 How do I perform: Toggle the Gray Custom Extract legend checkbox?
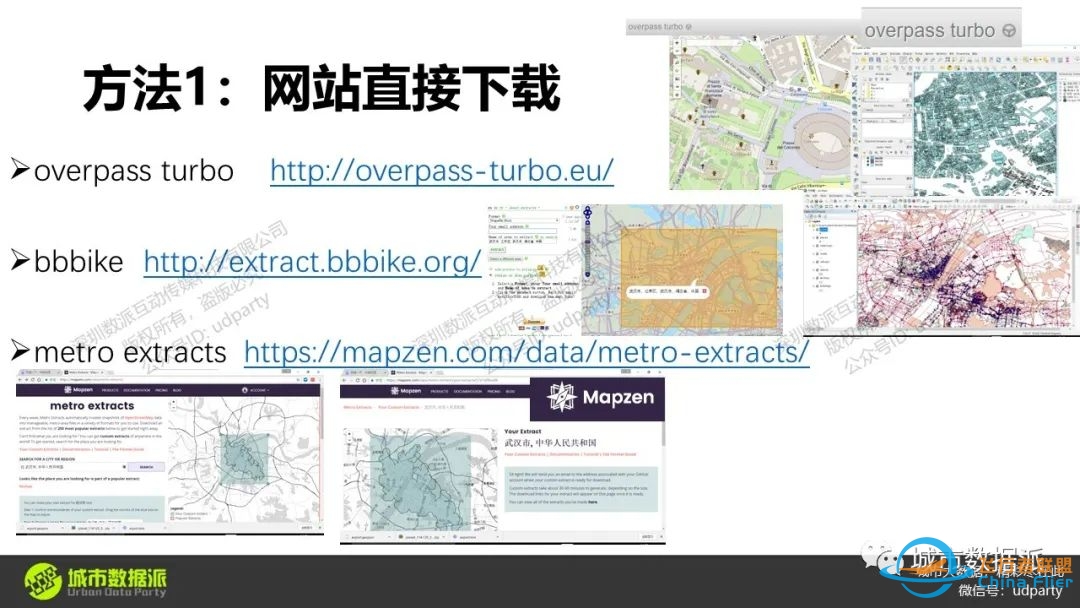point(173,513)
